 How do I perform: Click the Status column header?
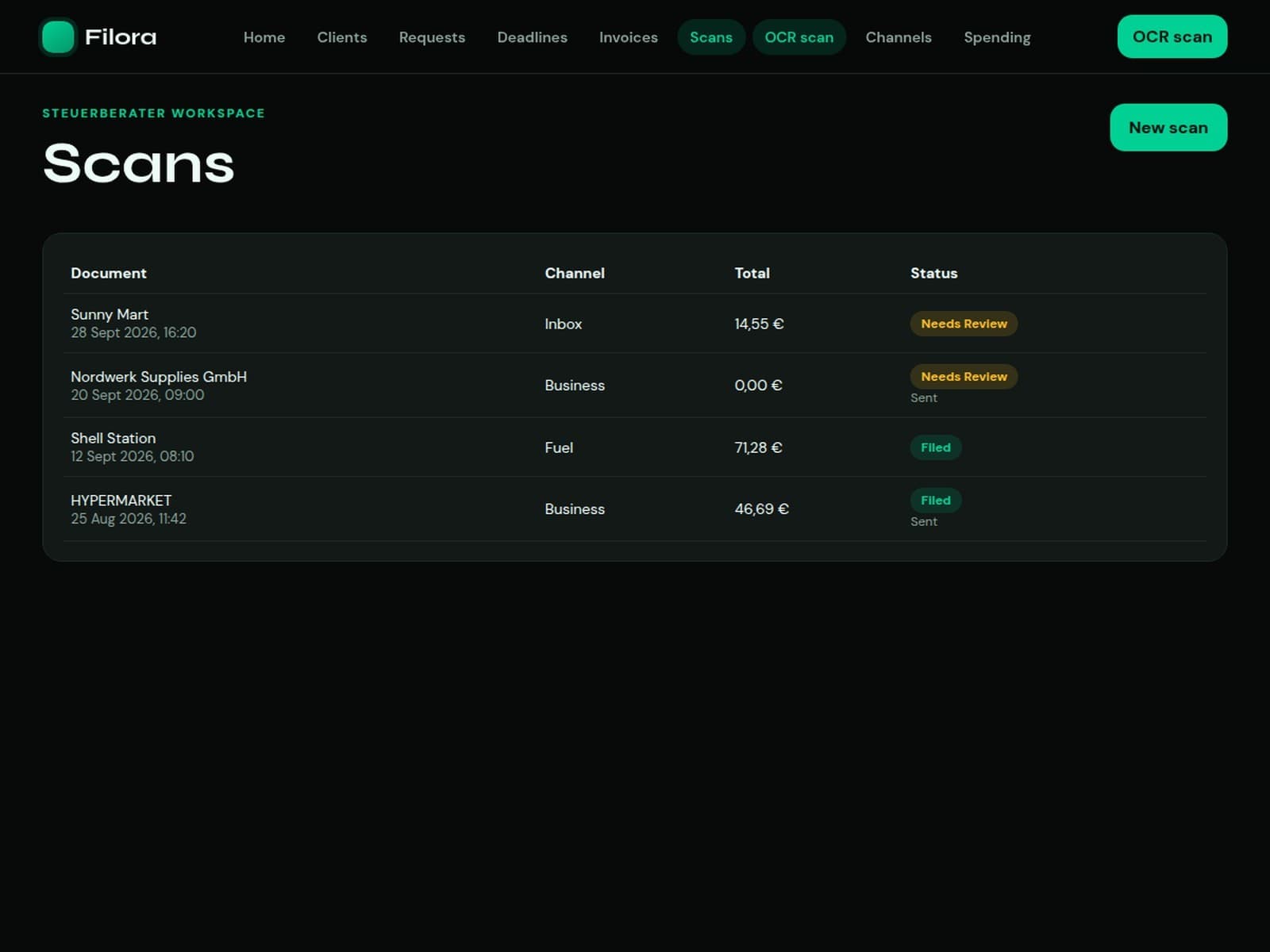[x=933, y=273]
